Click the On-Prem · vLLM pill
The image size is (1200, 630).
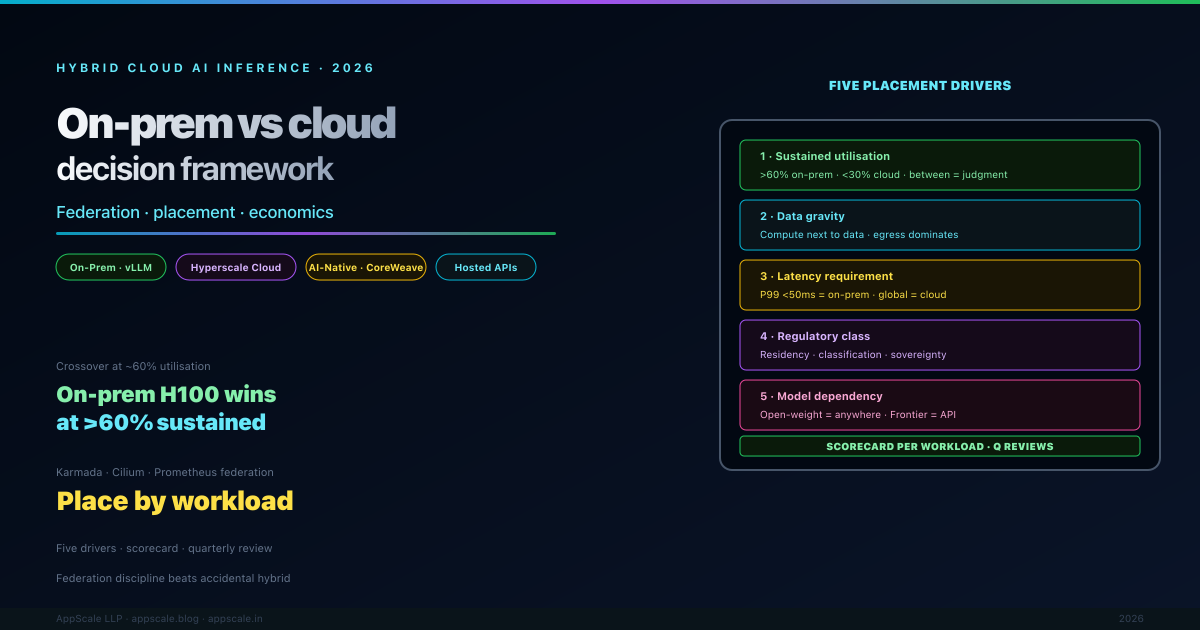[111, 267]
